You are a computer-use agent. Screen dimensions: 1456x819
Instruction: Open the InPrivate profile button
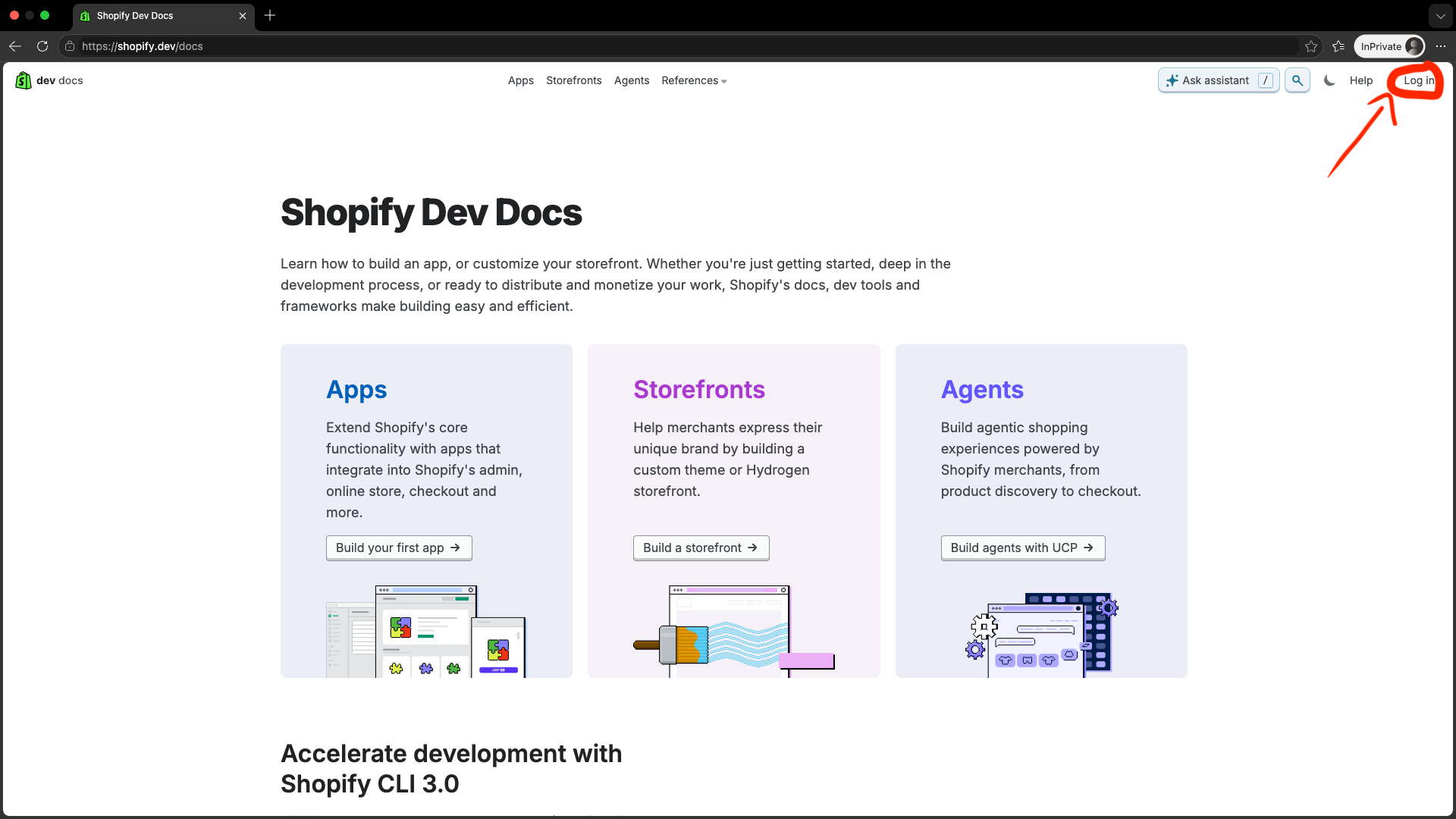pos(1389,46)
